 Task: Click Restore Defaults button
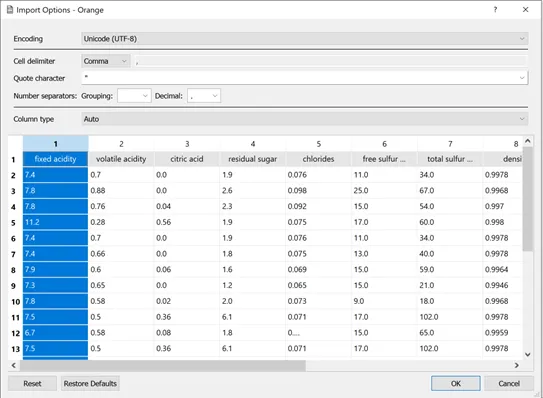coord(90,383)
